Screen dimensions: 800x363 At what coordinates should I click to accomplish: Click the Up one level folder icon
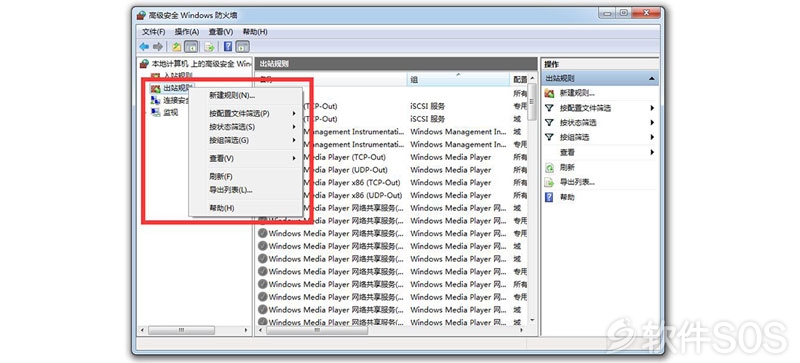pos(177,47)
